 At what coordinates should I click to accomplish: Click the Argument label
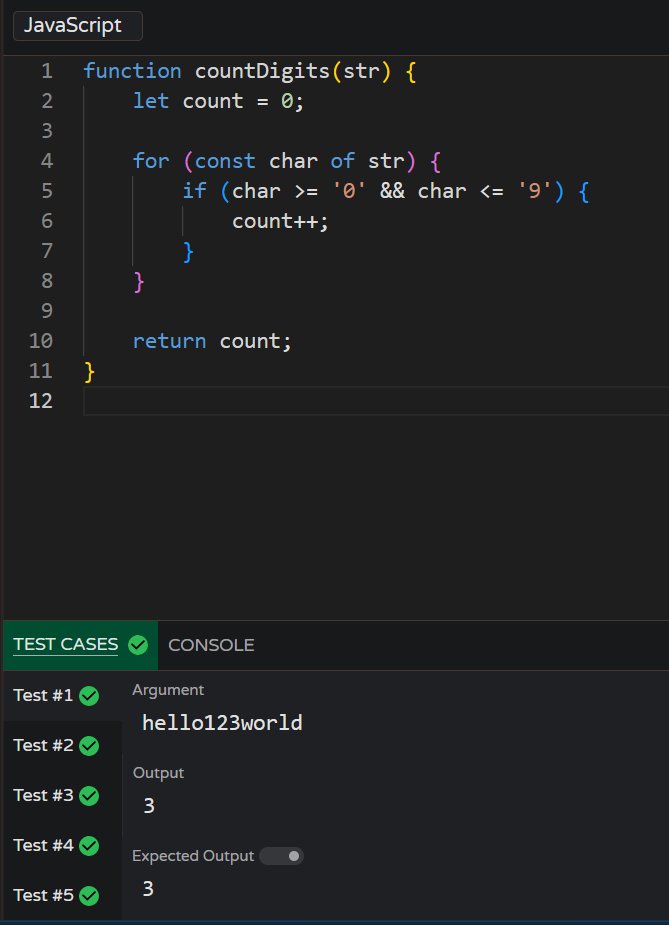(x=168, y=690)
